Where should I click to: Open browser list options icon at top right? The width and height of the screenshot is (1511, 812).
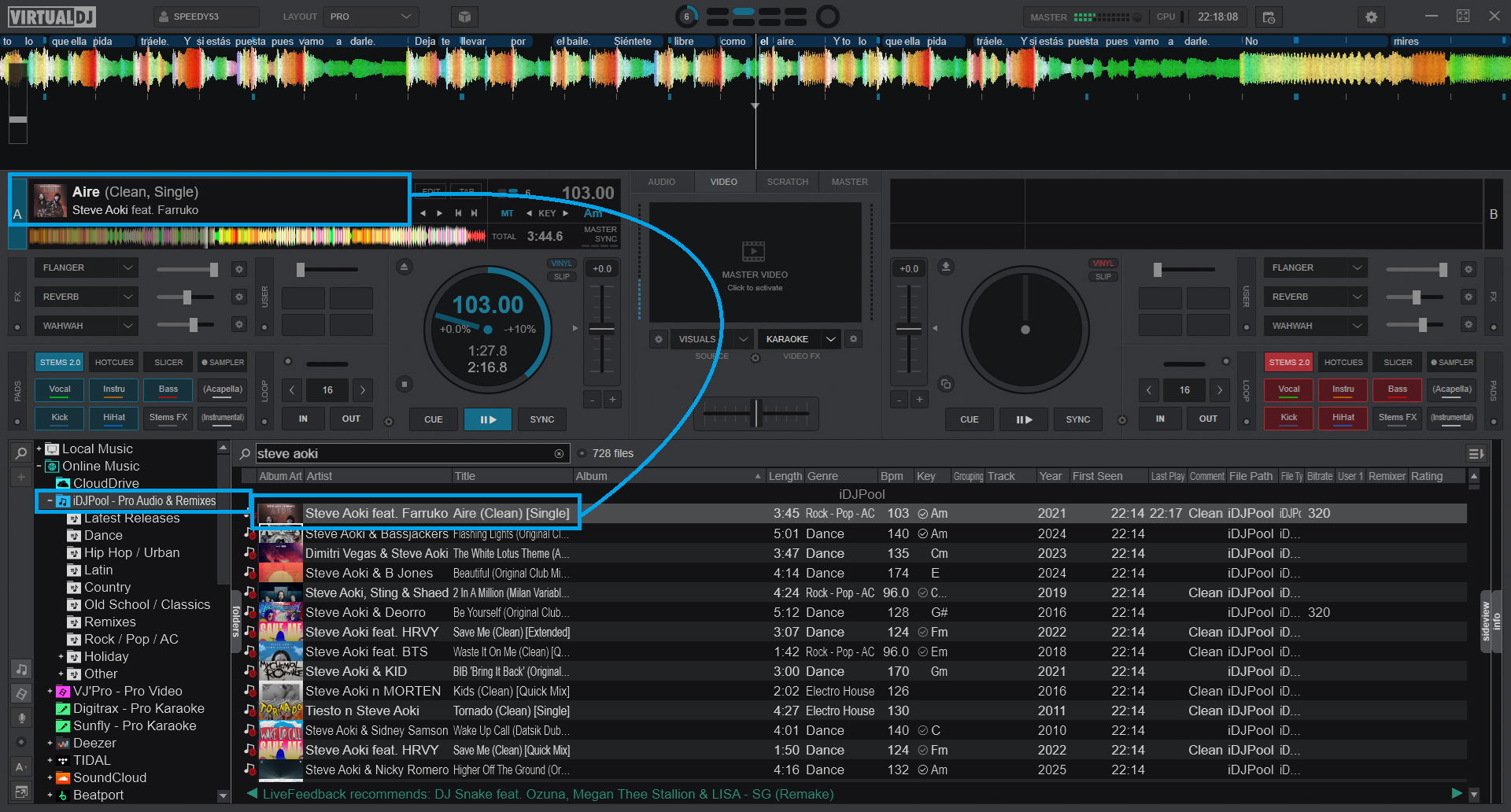[1476, 453]
